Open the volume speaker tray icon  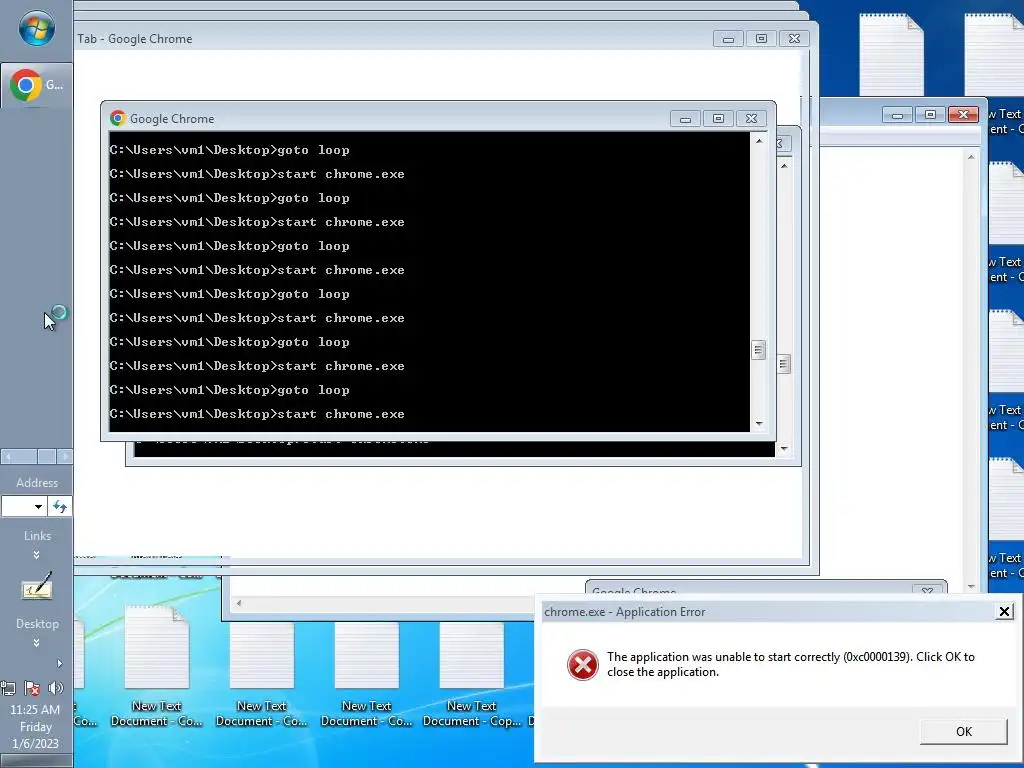pos(56,688)
